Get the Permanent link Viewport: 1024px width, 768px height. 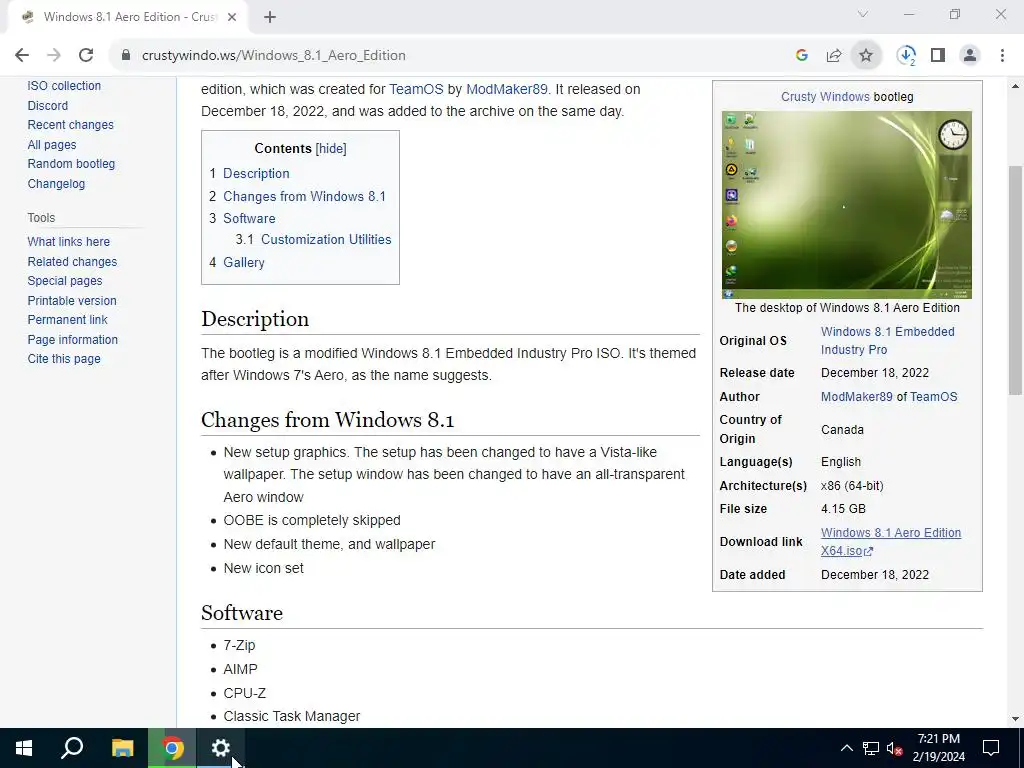pos(67,320)
